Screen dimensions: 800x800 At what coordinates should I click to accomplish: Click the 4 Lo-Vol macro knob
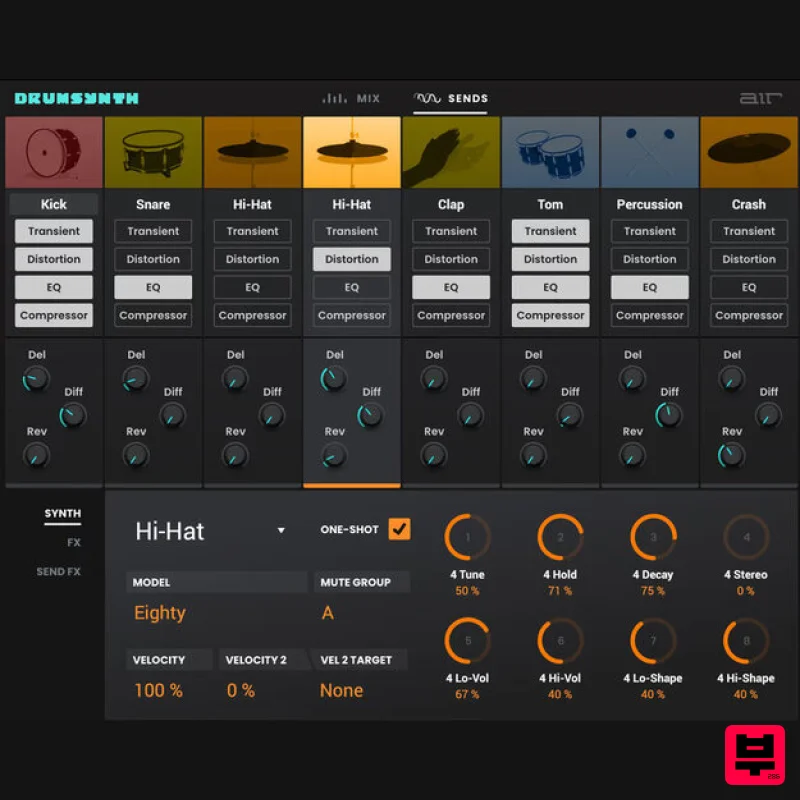pos(467,641)
